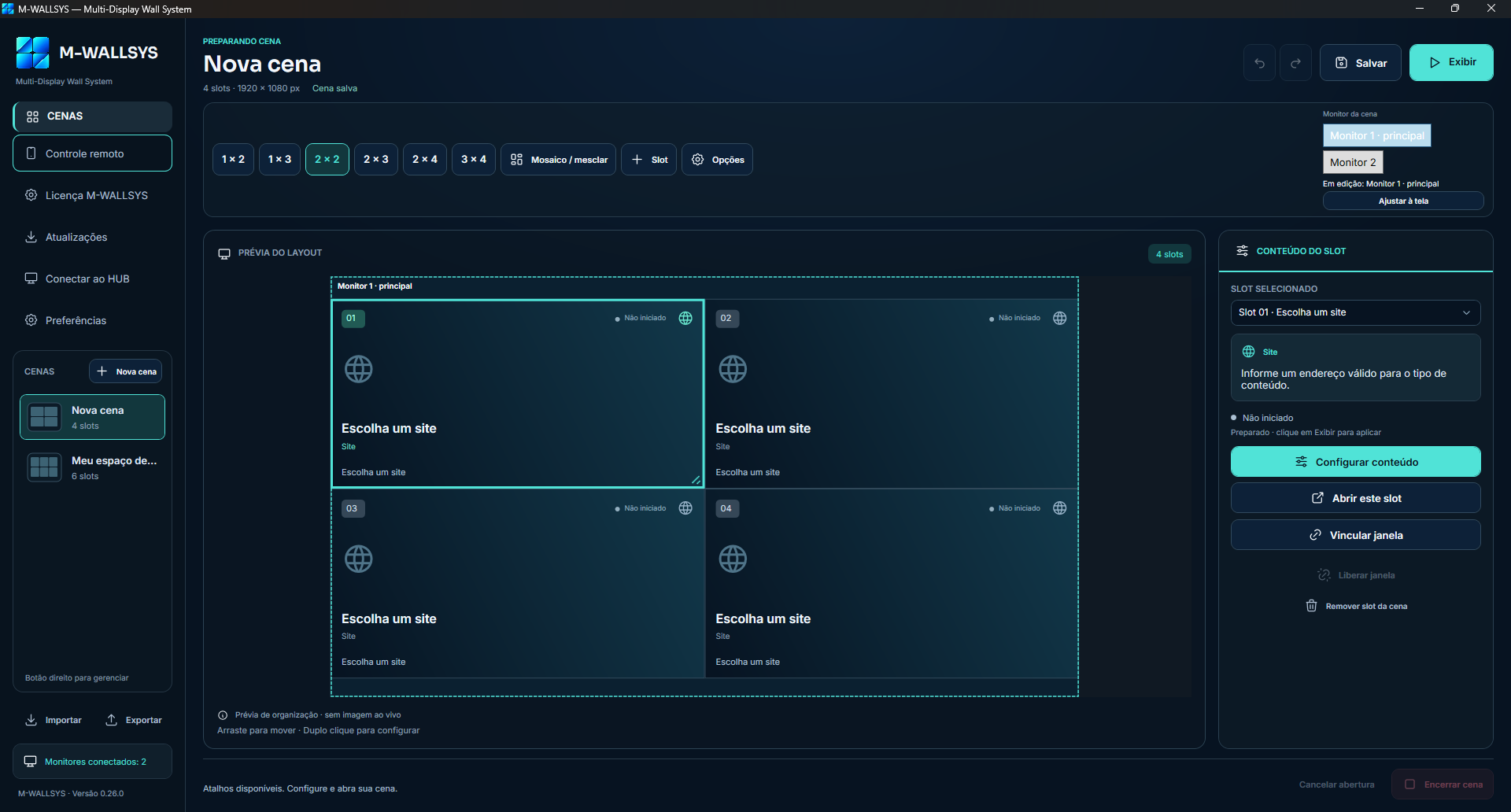Click the globe icon in slot 02 header
Screen dimensions: 1511x812
pos(1060,319)
